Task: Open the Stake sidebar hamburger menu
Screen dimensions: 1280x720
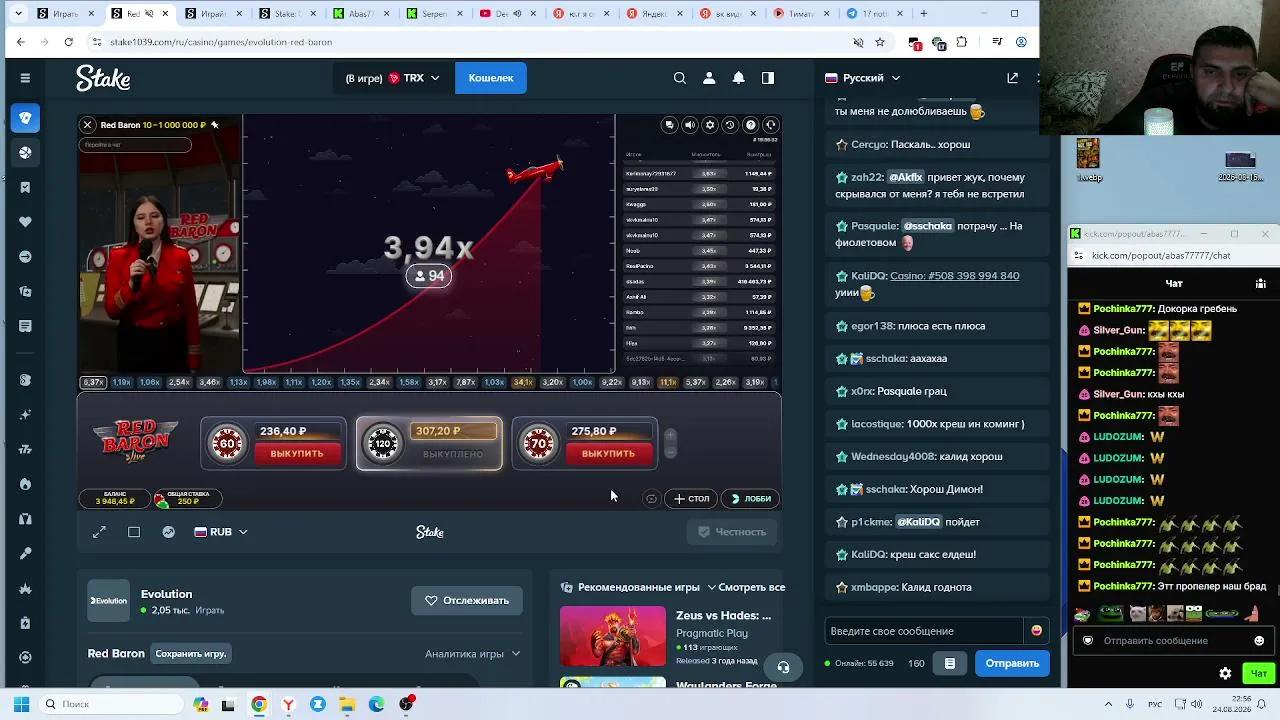Action: point(25,78)
